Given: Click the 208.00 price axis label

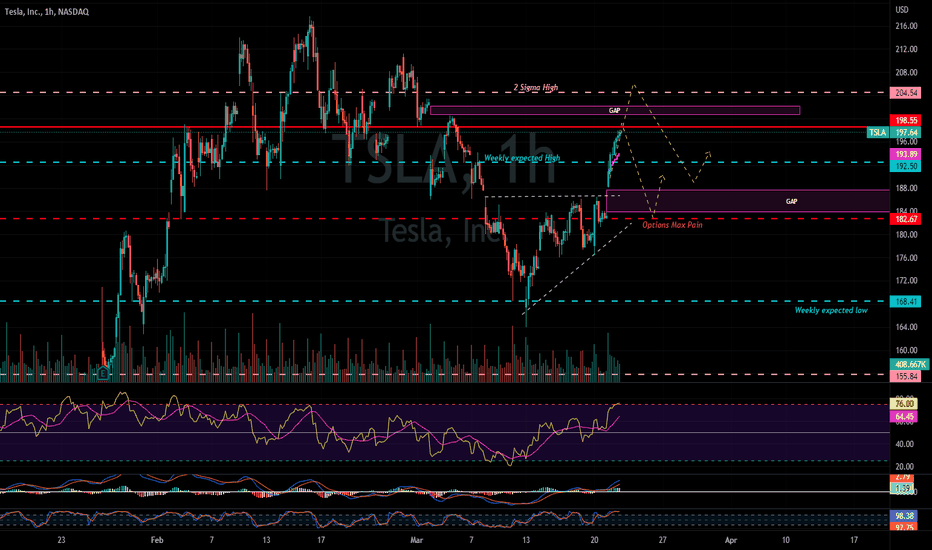Looking at the screenshot, I should (906, 73).
